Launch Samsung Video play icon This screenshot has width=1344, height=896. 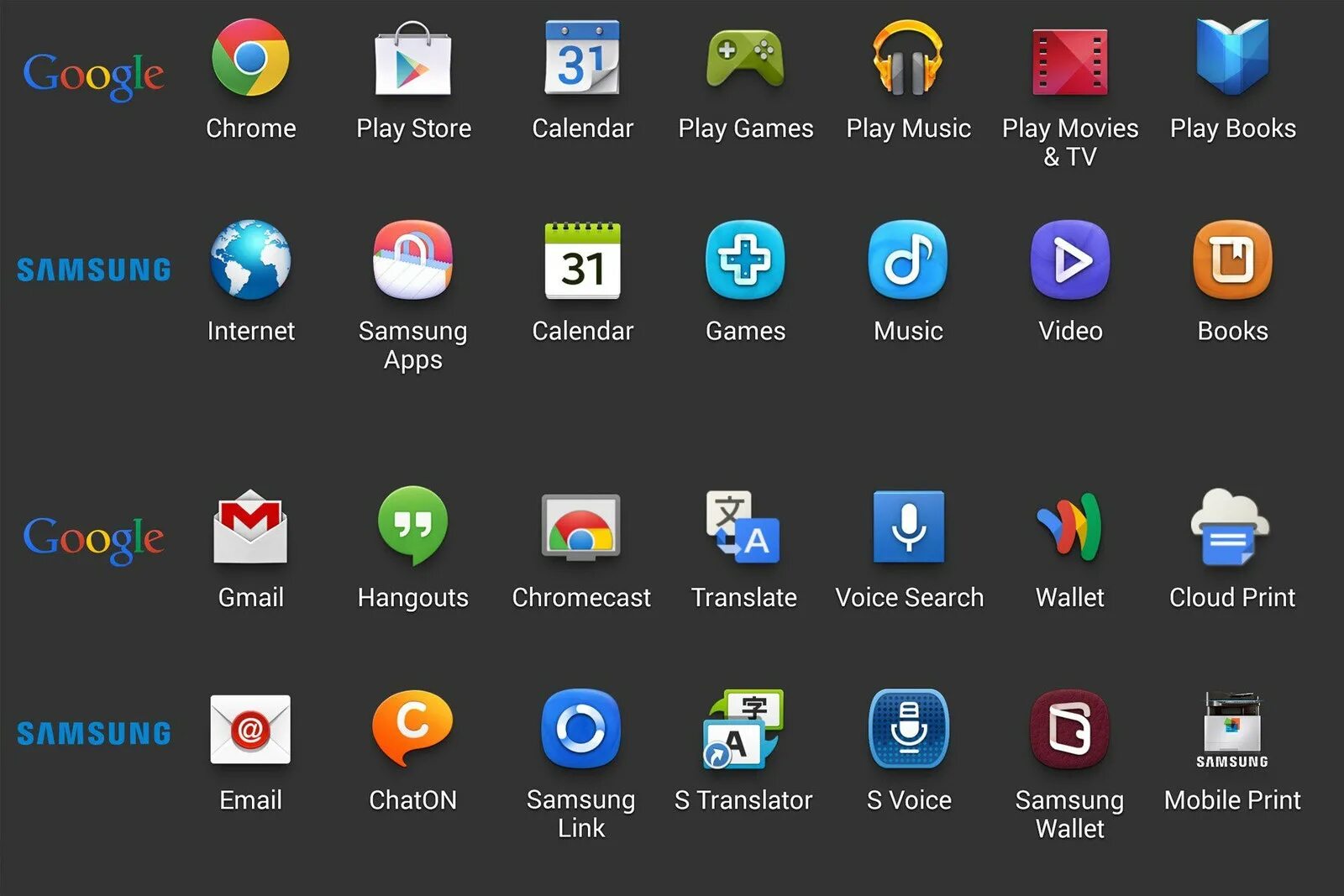click(x=1069, y=259)
